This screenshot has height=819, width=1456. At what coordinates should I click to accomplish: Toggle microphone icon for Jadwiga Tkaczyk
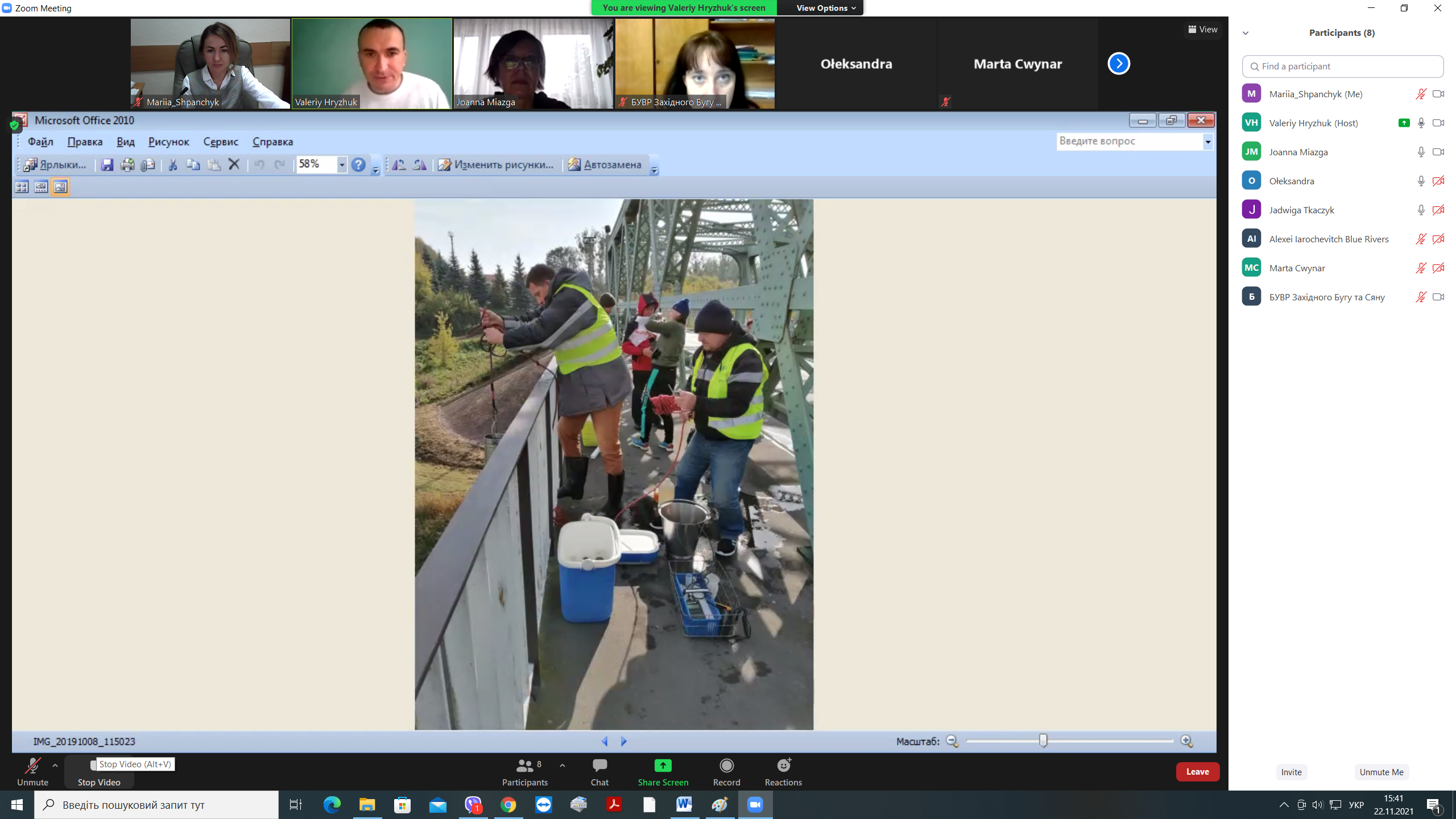click(x=1421, y=210)
